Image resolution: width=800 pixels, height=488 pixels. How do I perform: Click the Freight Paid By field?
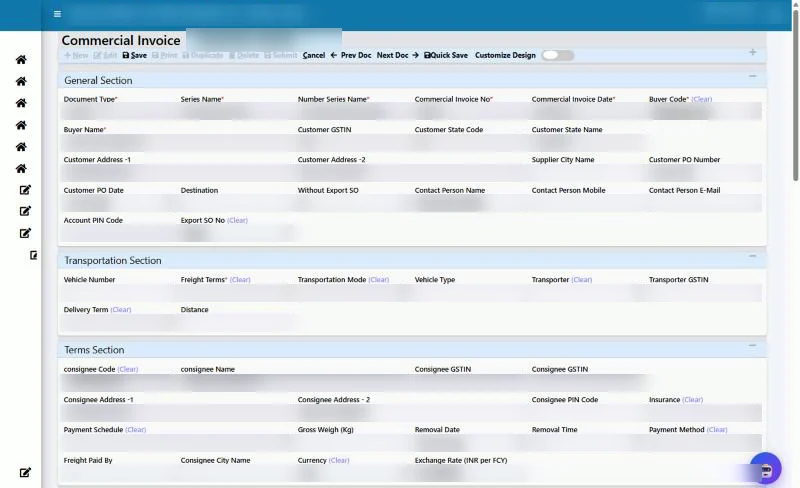119,473
